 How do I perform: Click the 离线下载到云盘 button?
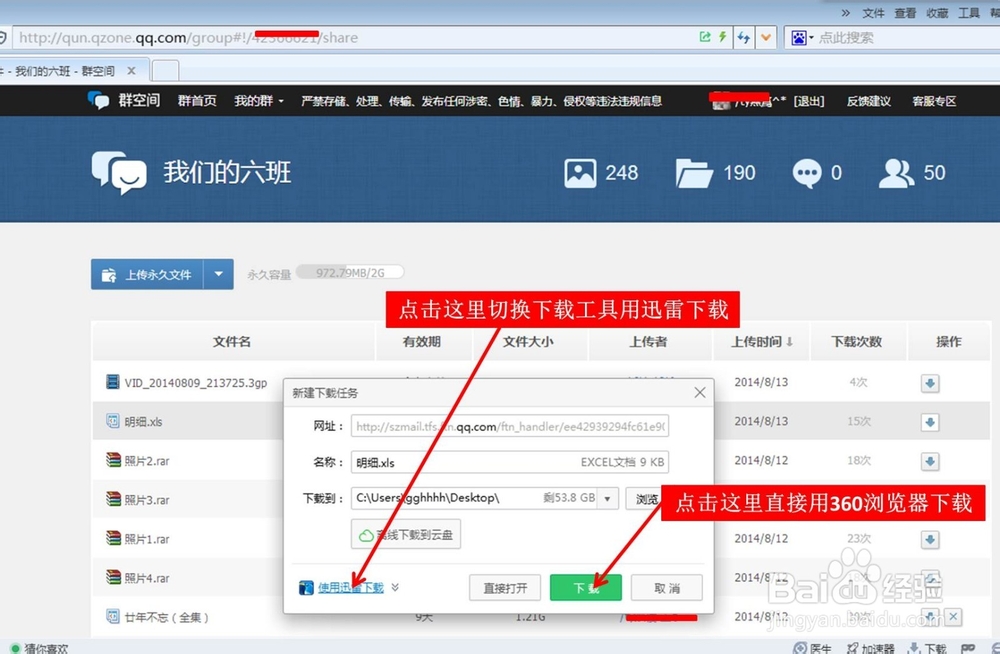pos(406,535)
